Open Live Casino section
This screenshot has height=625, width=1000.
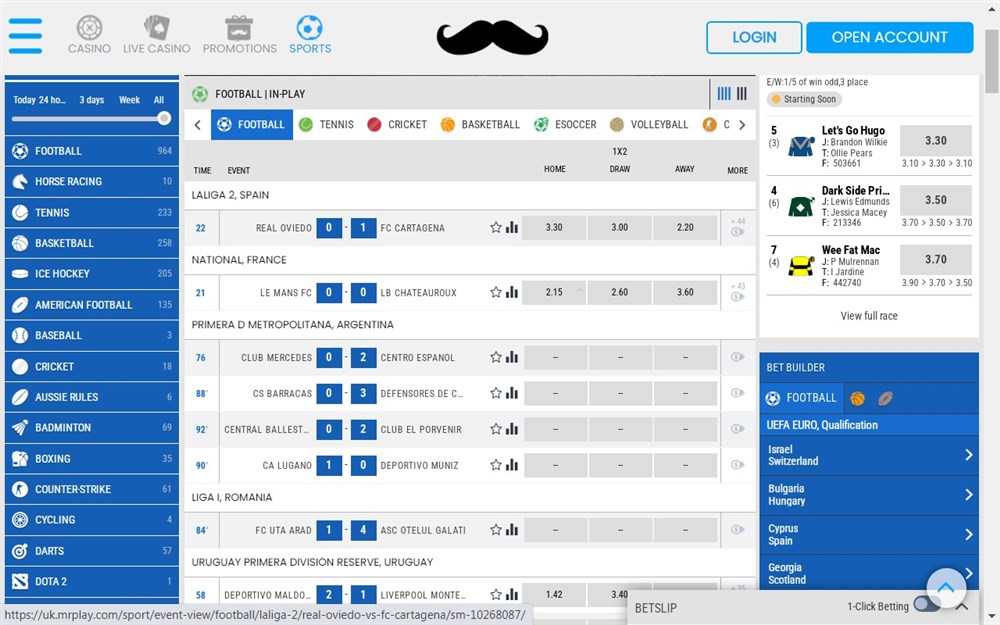click(x=156, y=35)
